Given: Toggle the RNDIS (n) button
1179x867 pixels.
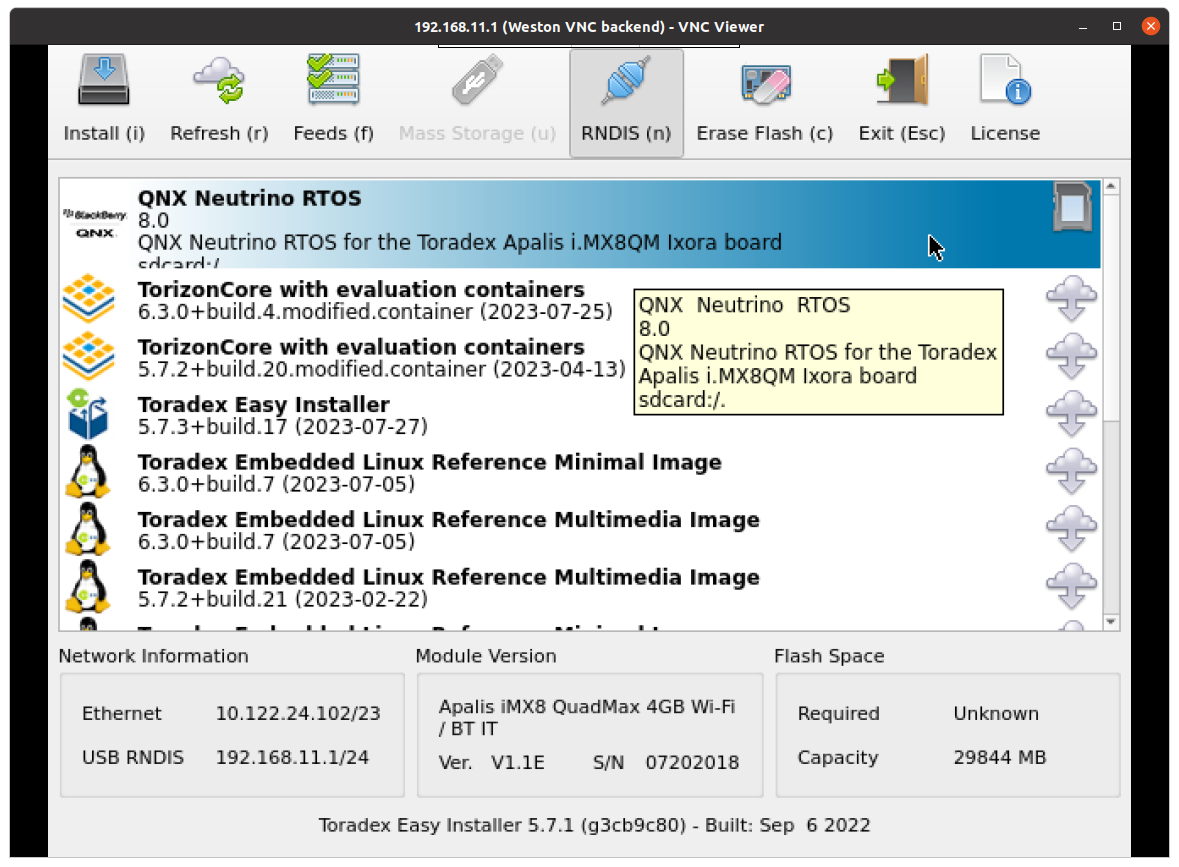Looking at the screenshot, I should (x=626, y=103).
